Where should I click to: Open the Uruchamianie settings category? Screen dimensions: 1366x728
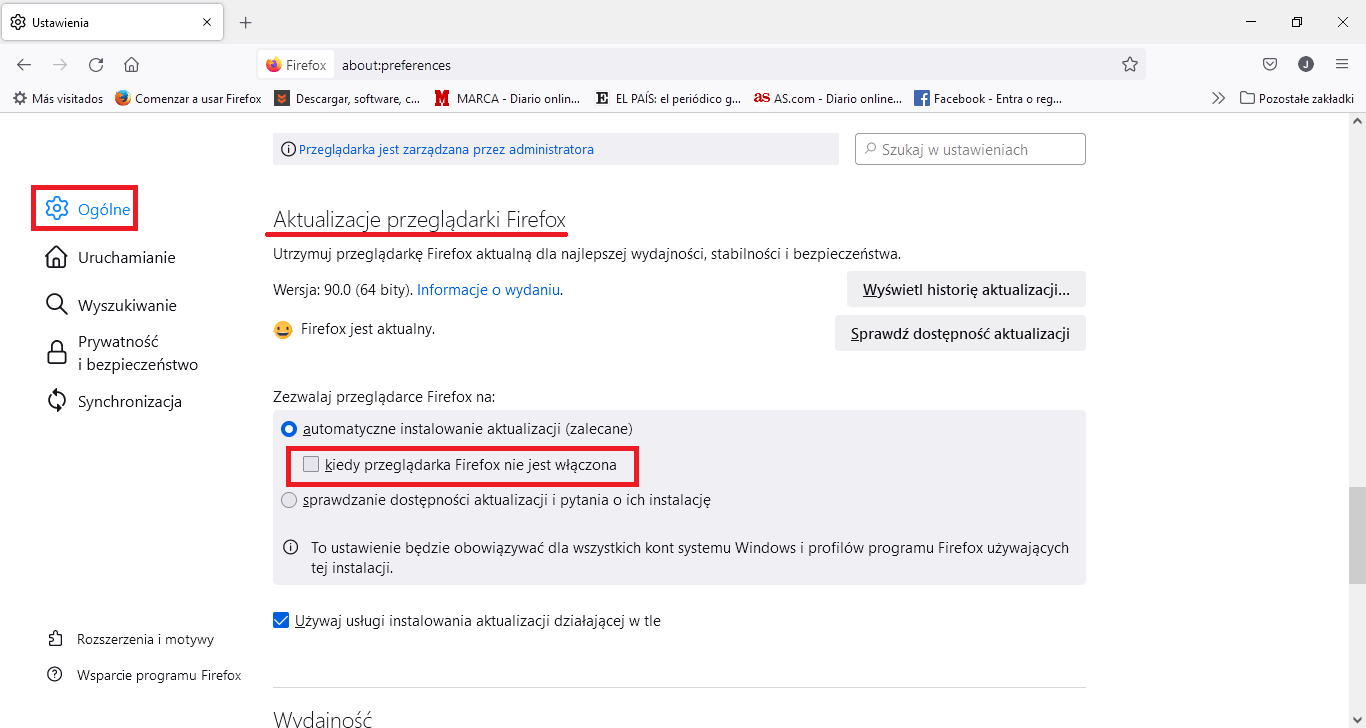pos(110,257)
